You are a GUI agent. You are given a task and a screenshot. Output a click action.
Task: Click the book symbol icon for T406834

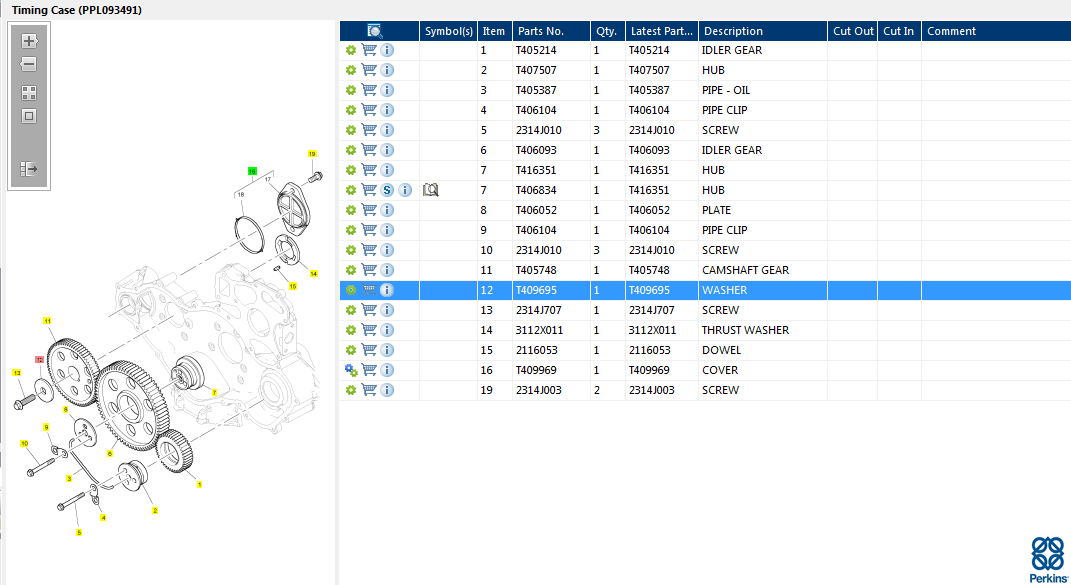[x=430, y=190]
